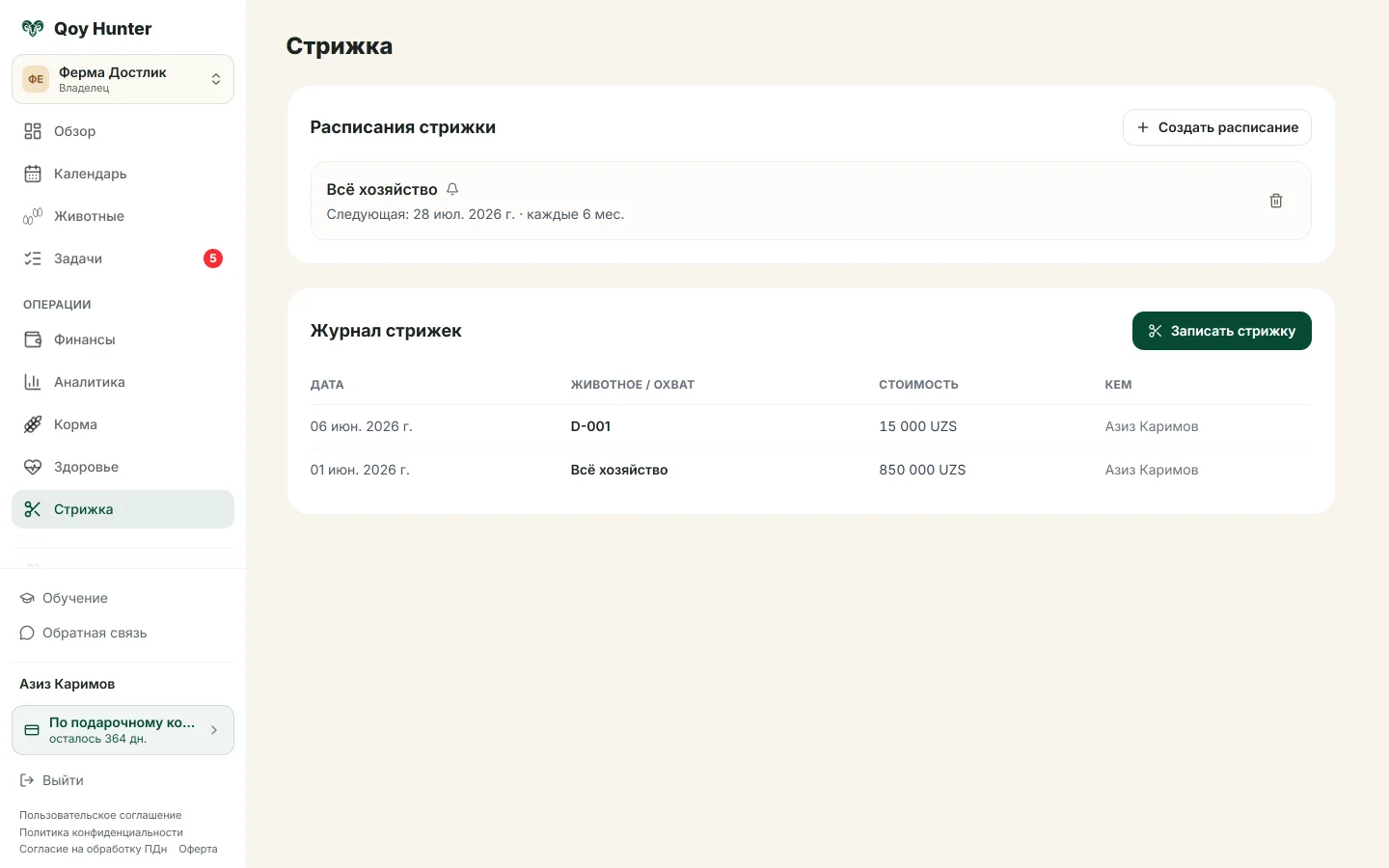Open the Ферма Достлик farm switcher
The width and height of the screenshot is (1389, 868).
click(x=123, y=79)
